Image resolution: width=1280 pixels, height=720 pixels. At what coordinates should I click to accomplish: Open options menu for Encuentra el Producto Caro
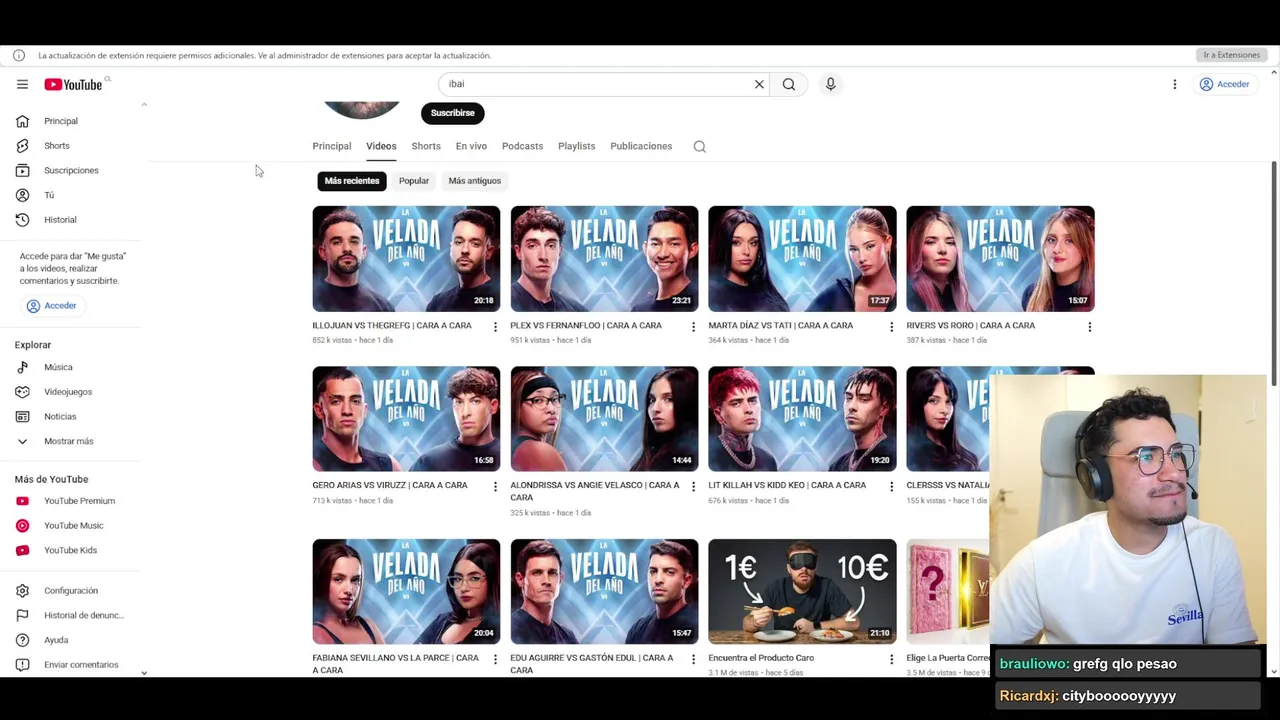[891, 660]
